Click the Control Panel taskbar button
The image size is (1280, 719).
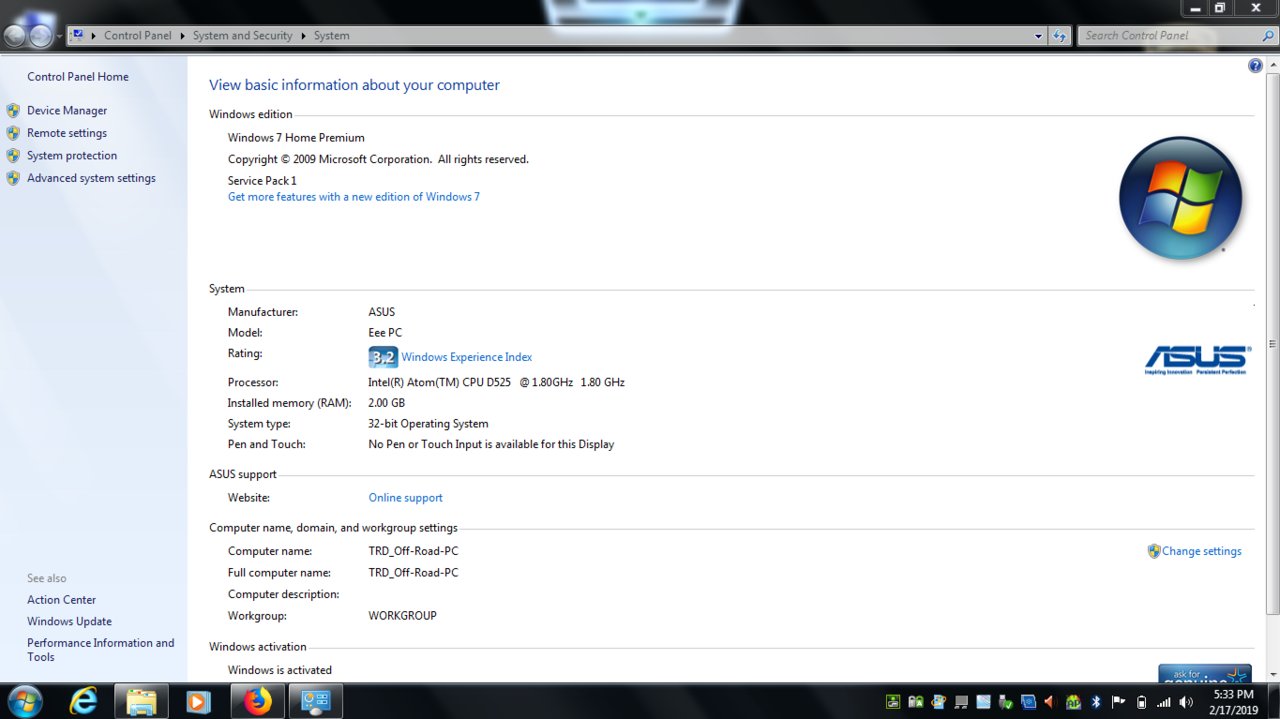coord(316,702)
